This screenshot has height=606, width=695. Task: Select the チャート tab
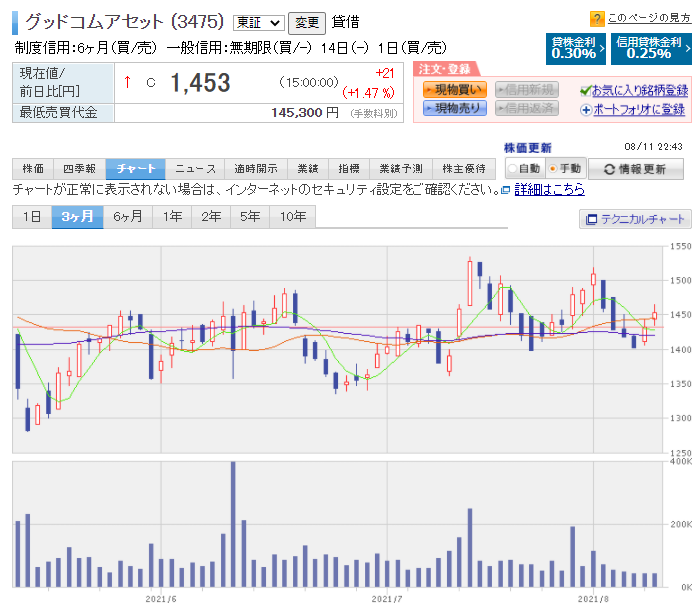click(136, 169)
